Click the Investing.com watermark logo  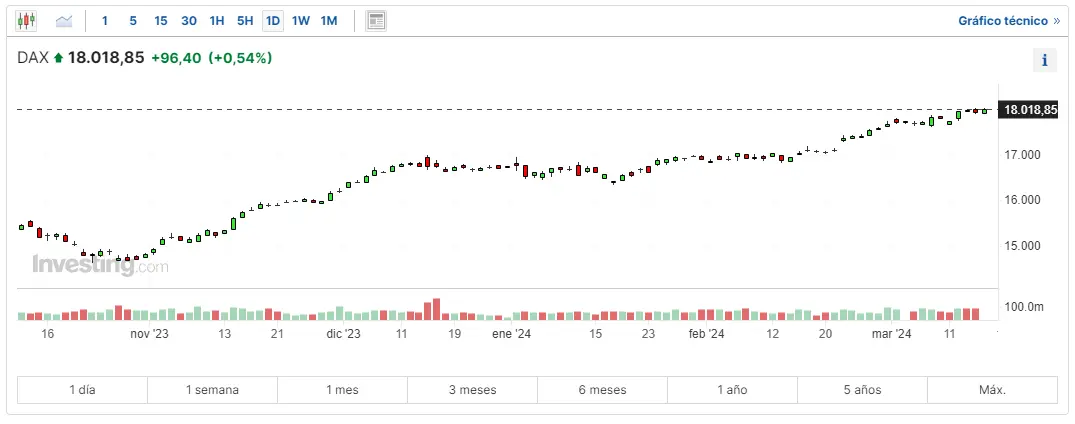click(100, 266)
